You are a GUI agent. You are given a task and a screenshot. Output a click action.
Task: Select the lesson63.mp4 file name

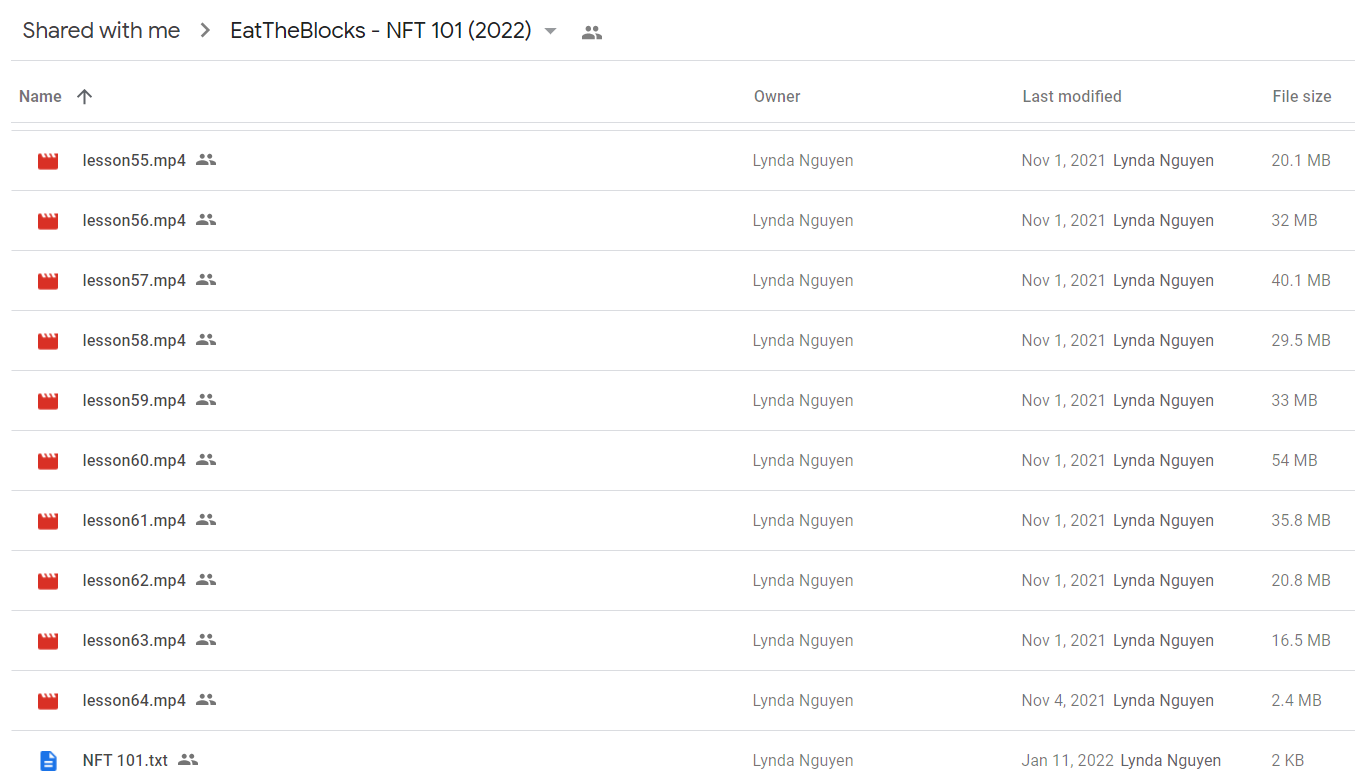tap(134, 641)
